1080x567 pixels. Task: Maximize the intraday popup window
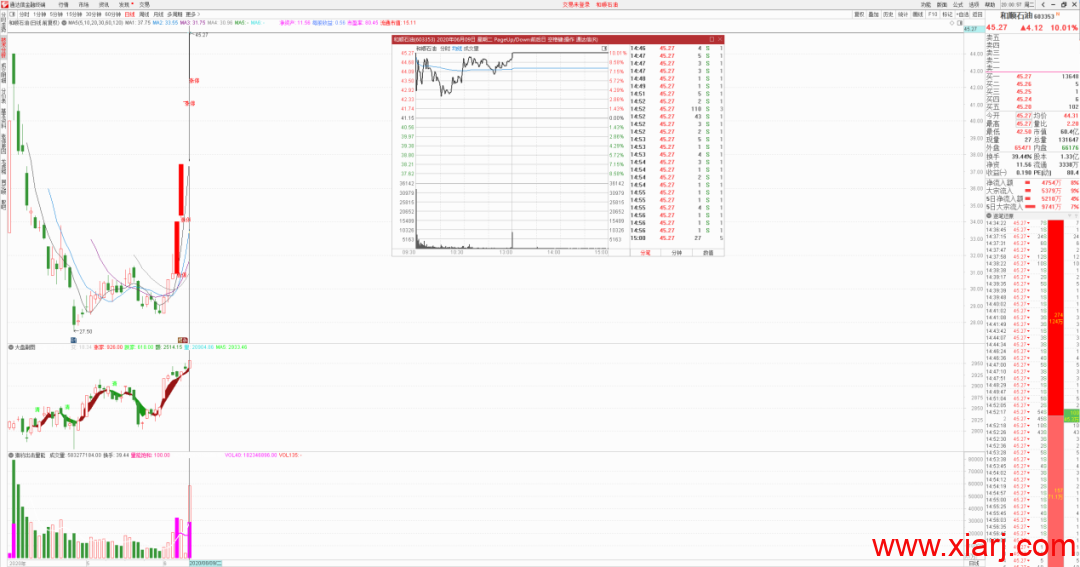click(712, 39)
